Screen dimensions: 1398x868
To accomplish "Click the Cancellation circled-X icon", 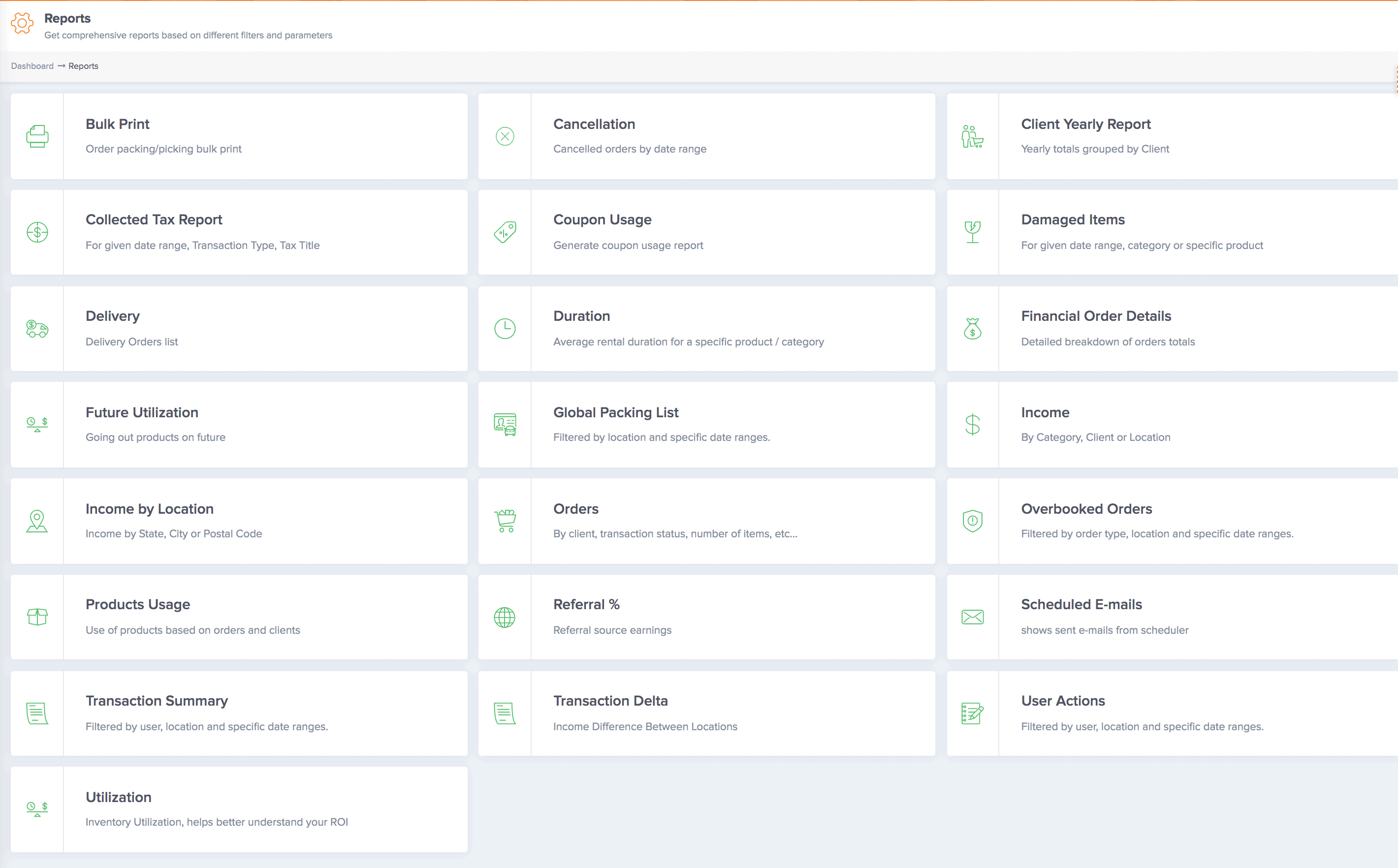I will tap(505, 136).
